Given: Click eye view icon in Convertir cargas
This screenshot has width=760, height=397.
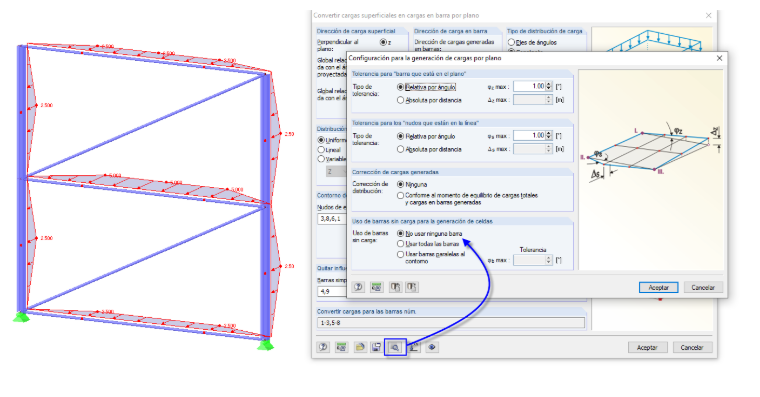Looking at the screenshot, I should click(432, 347).
